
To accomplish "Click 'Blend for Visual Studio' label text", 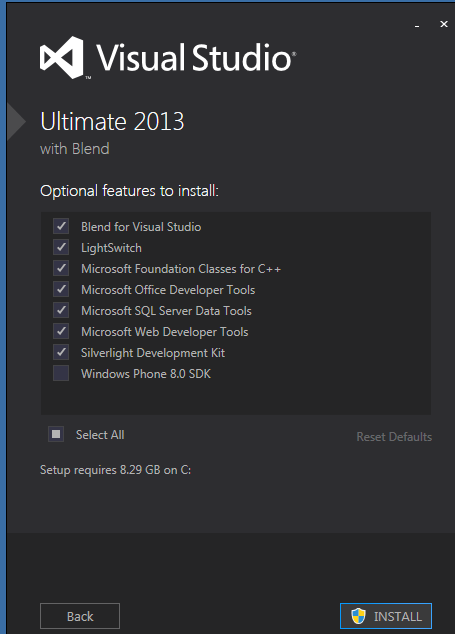I will coord(141,227).
